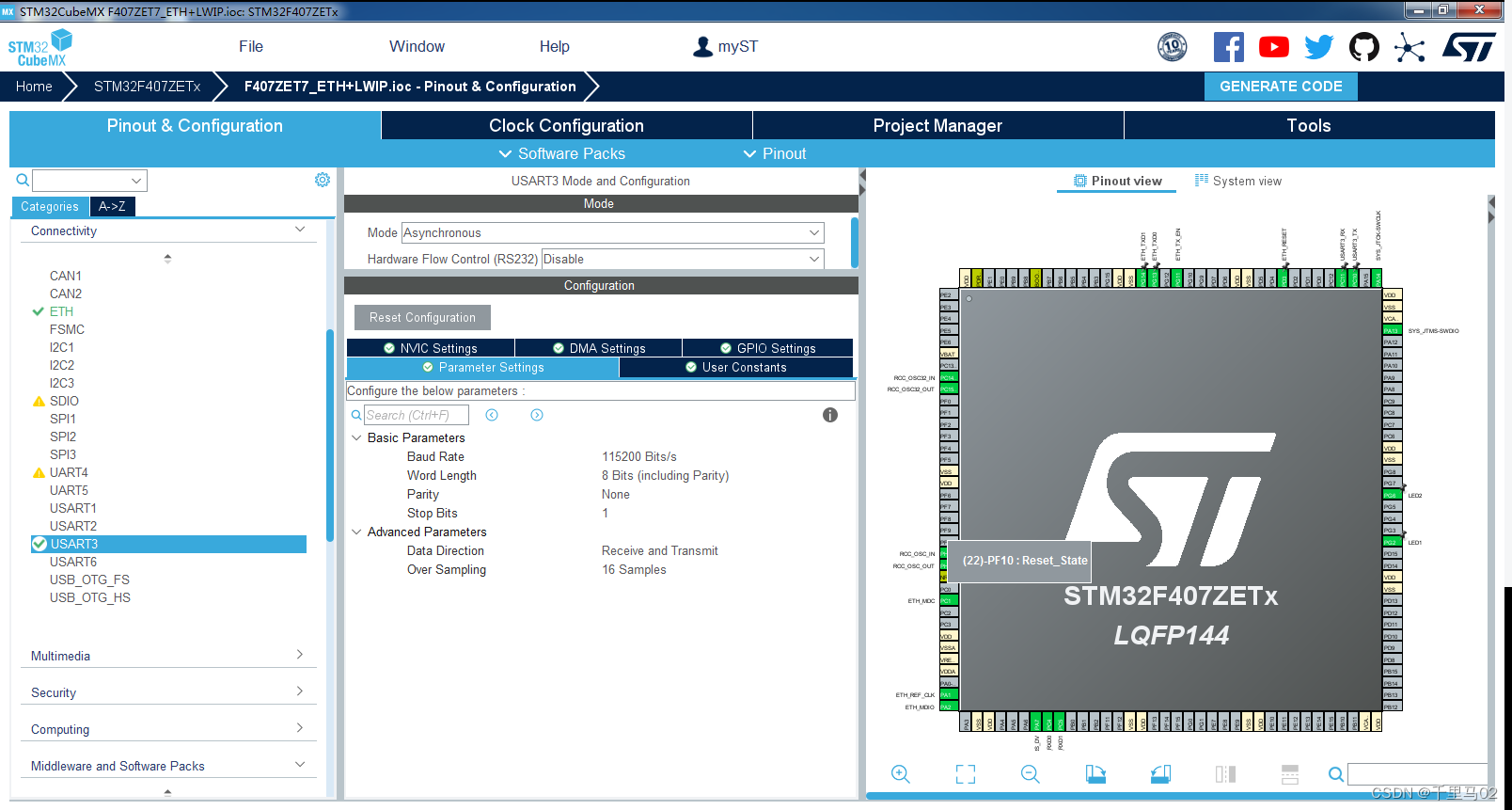Expand the Software Packs menu

(x=562, y=153)
